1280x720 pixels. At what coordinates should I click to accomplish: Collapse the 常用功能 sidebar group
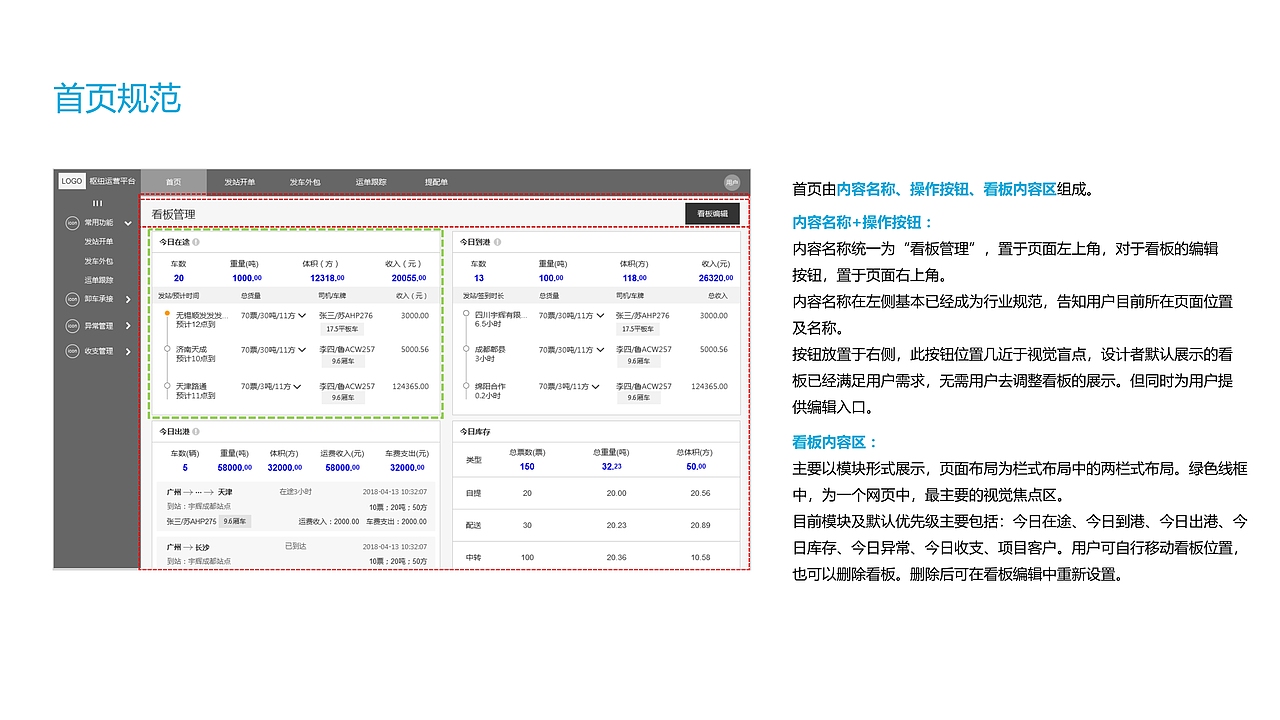click(x=128, y=223)
